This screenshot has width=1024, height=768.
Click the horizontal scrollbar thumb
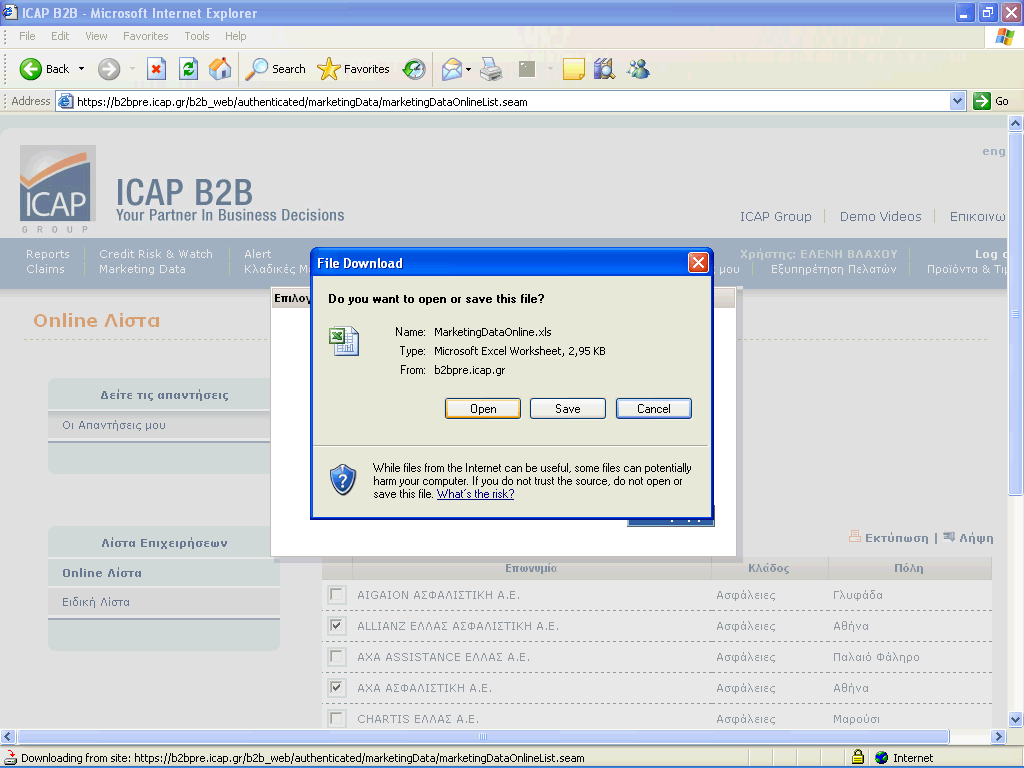point(483,737)
